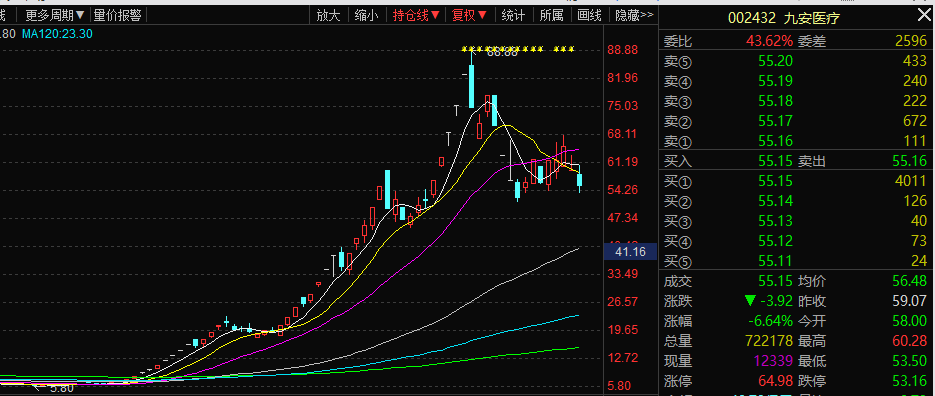Viewport: 935px width, 396px height.
Task: Click the 41.16 price axis marker
Action: click(630, 252)
